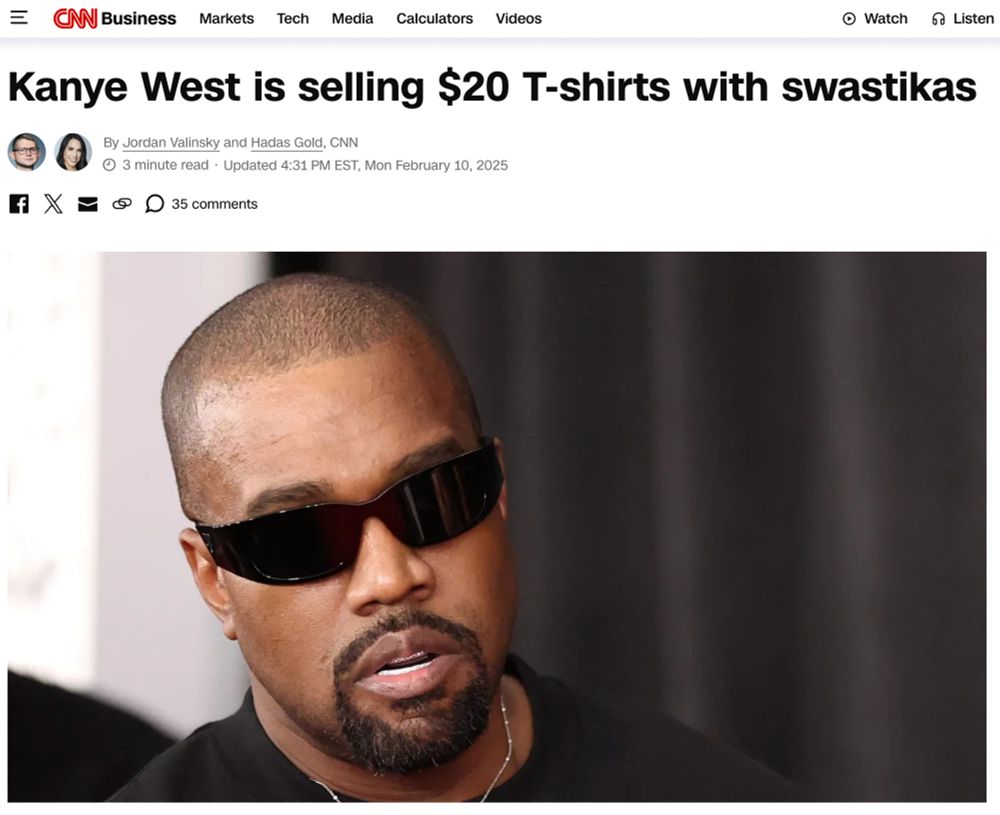
Task: Open Calculators in the nav bar
Action: point(434,18)
